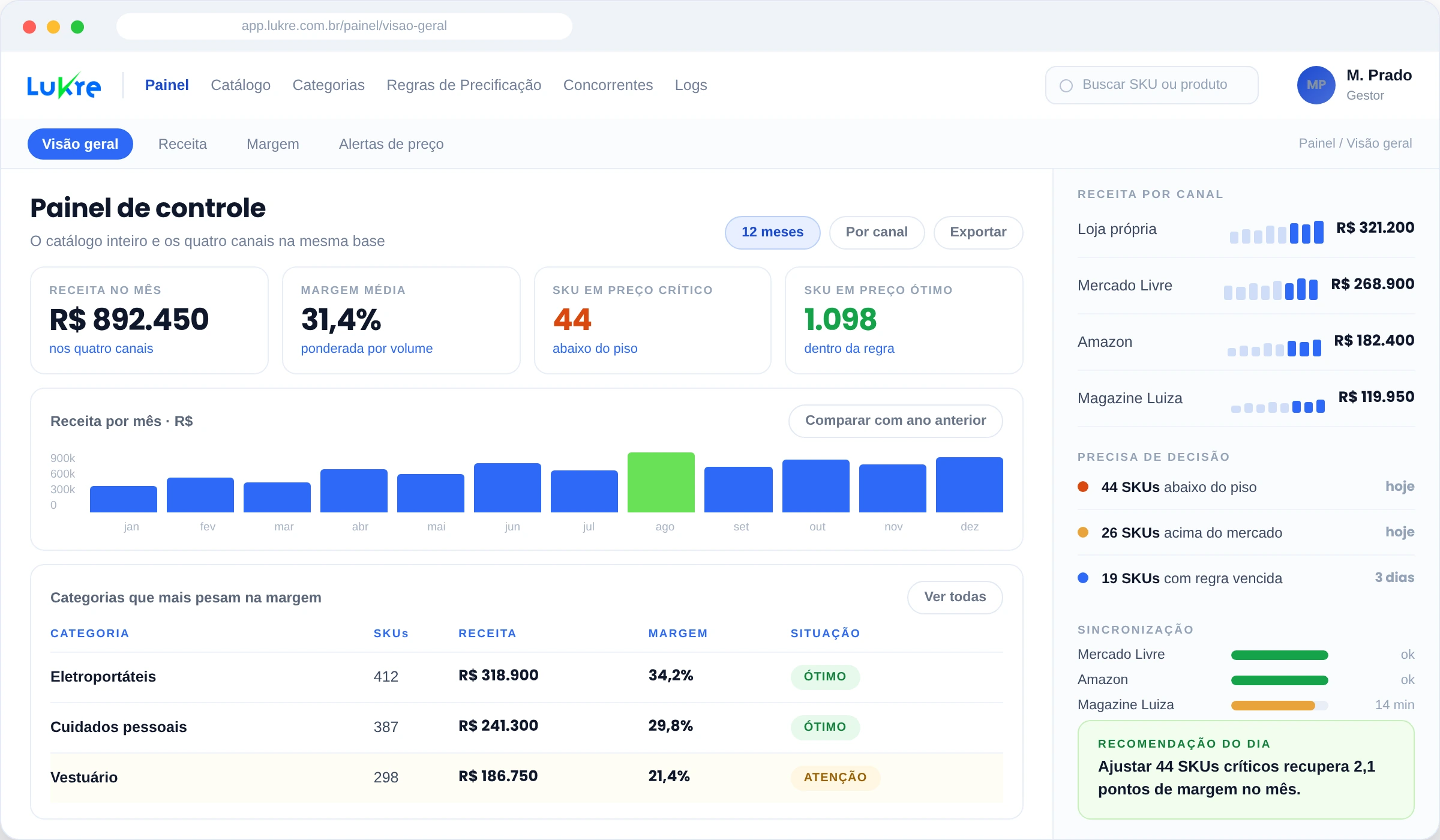Click the ATENÇÃO status badge
1440x840 pixels.
click(x=835, y=778)
